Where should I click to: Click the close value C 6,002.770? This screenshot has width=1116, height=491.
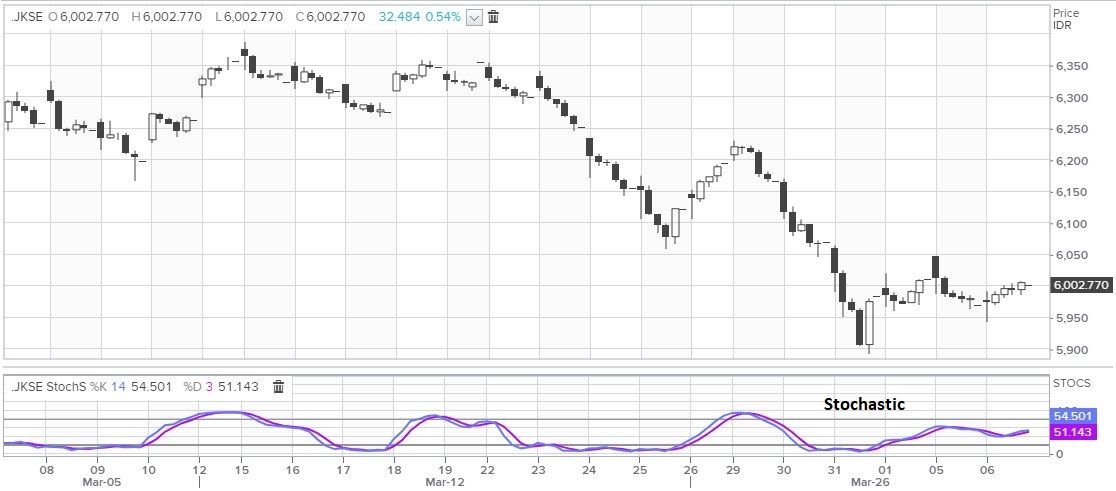tap(331, 16)
